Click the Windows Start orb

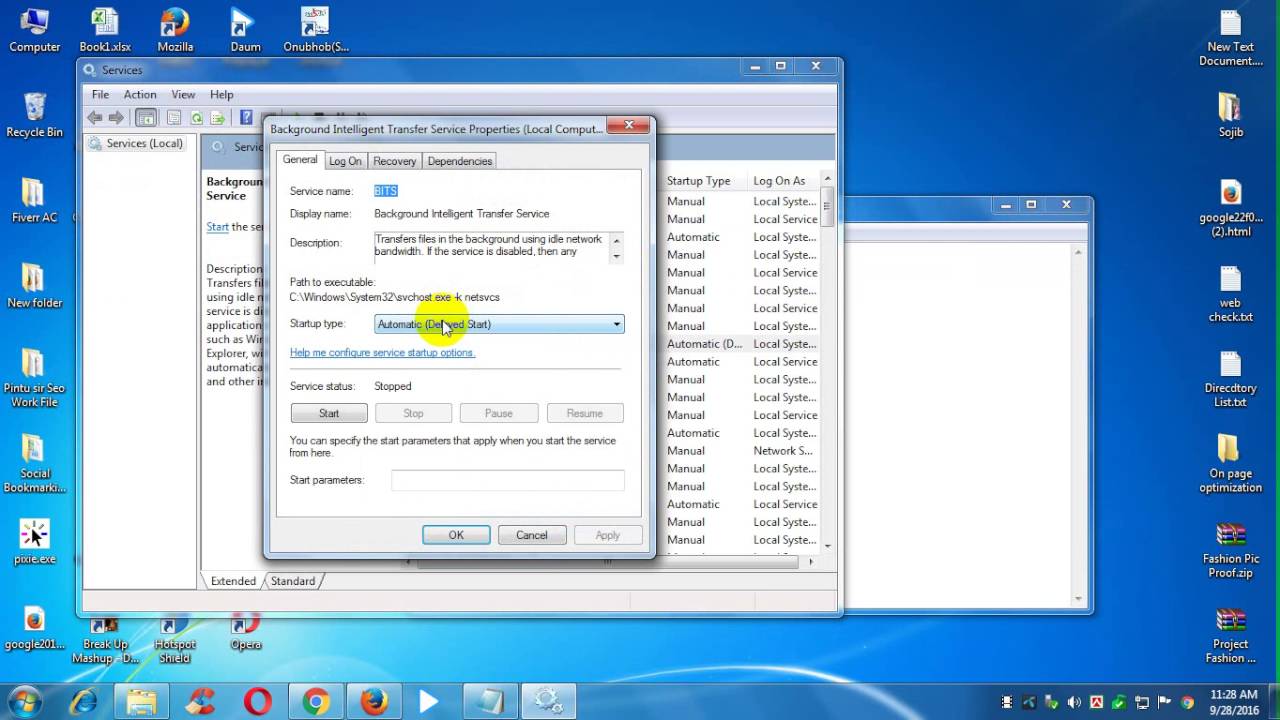coord(24,701)
